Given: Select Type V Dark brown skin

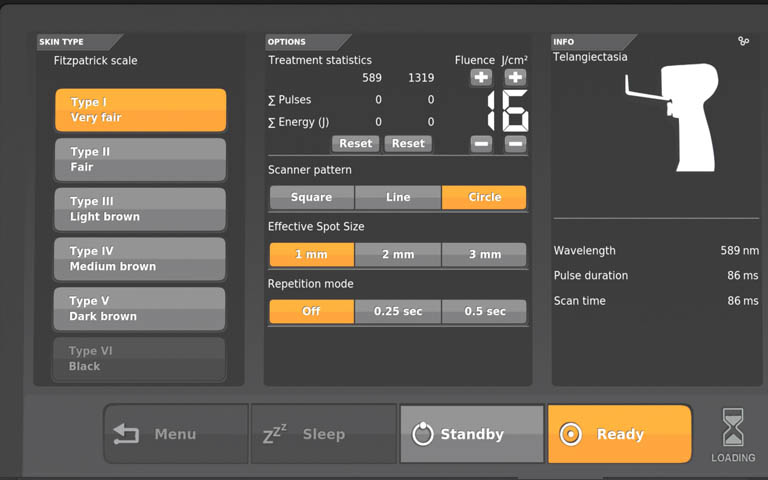Looking at the screenshot, I should (x=140, y=309).
